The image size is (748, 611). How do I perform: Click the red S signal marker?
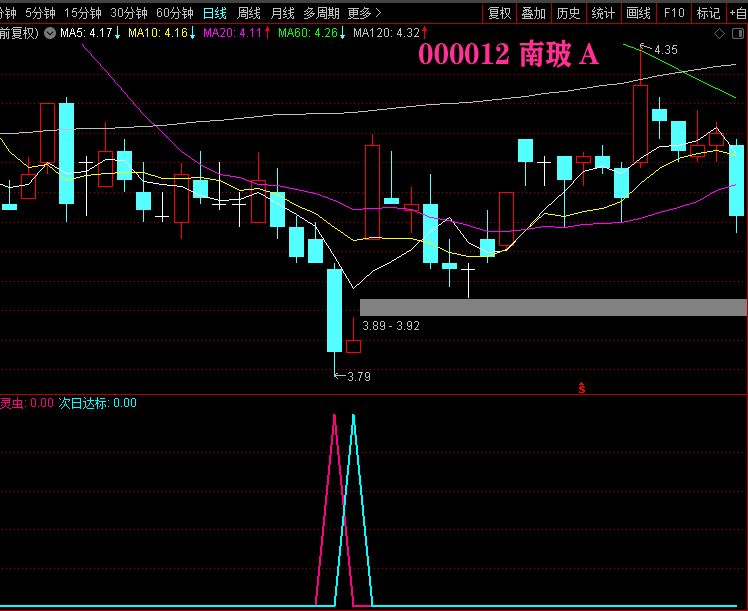pos(582,388)
